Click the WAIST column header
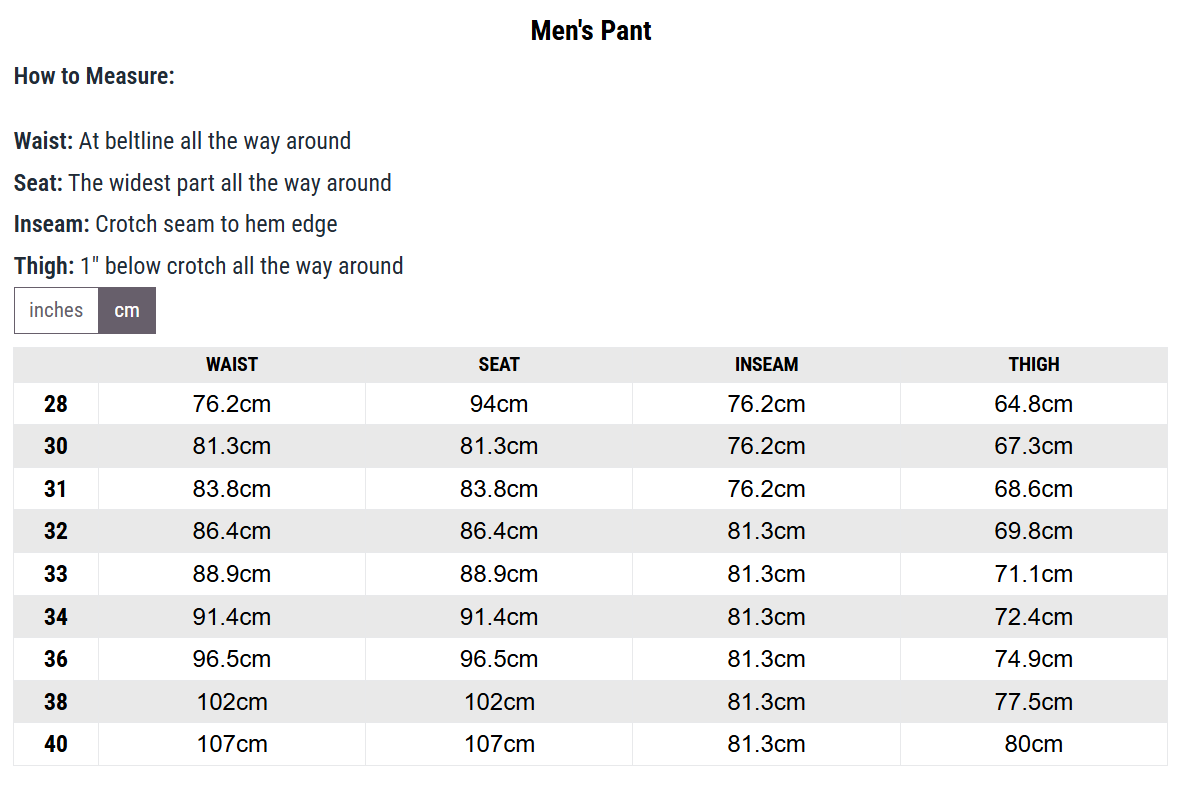The image size is (1184, 797). [232, 365]
